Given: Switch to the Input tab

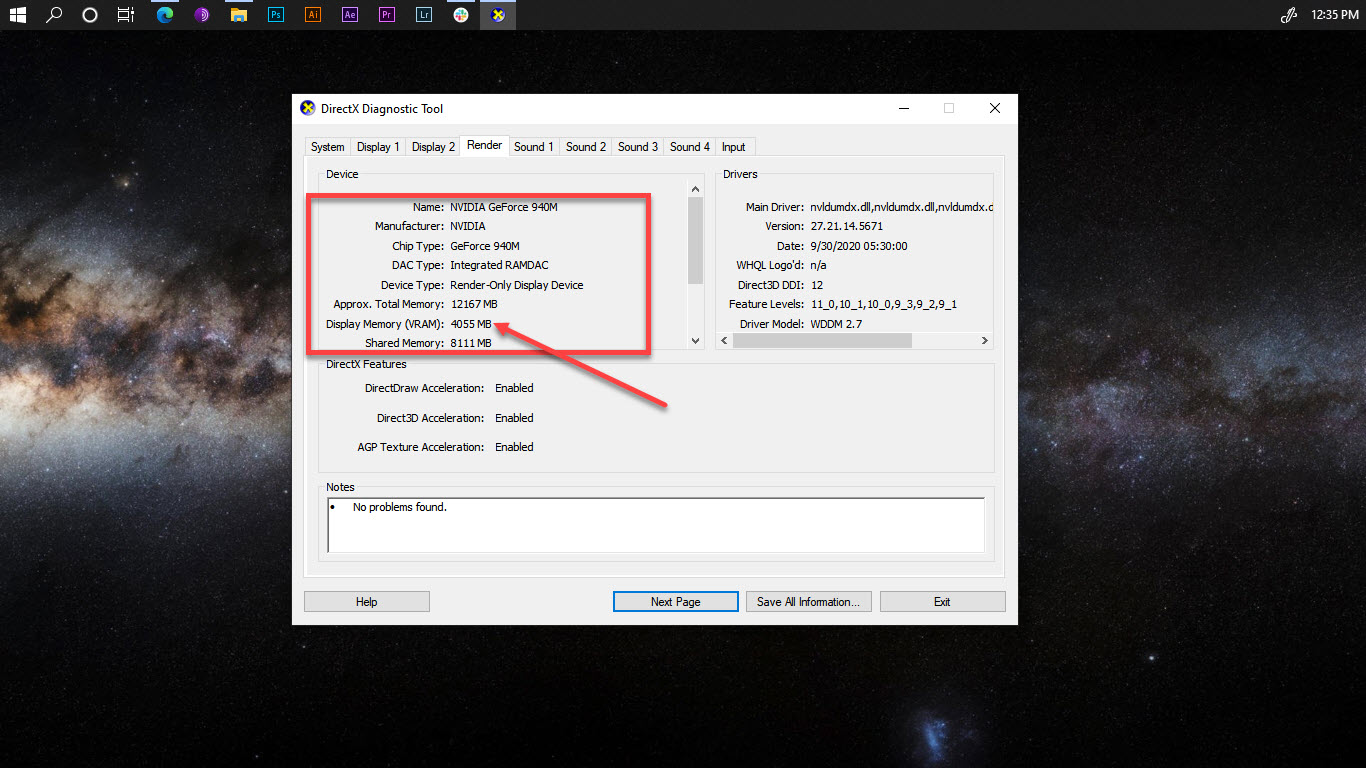Looking at the screenshot, I should pos(734,146).
